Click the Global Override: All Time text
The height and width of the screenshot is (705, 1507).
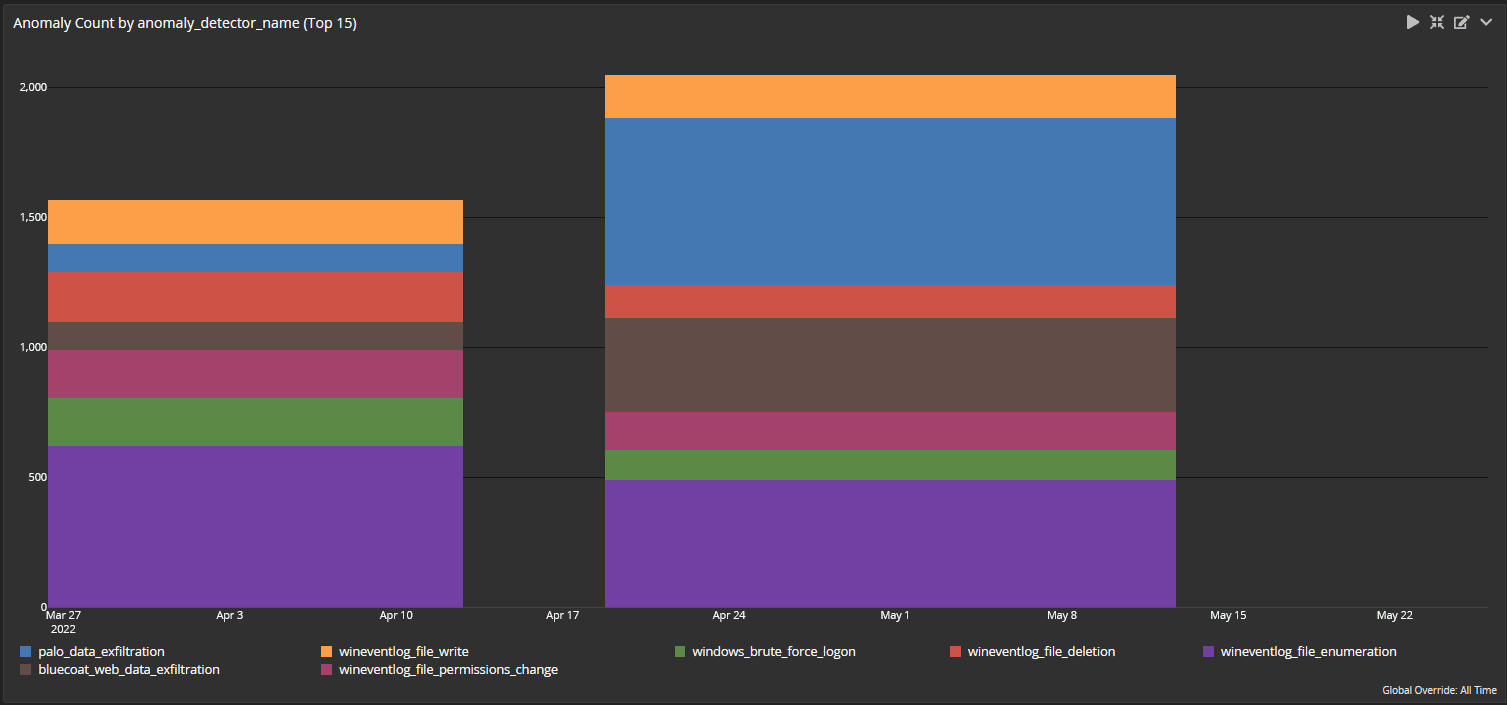1439,690
